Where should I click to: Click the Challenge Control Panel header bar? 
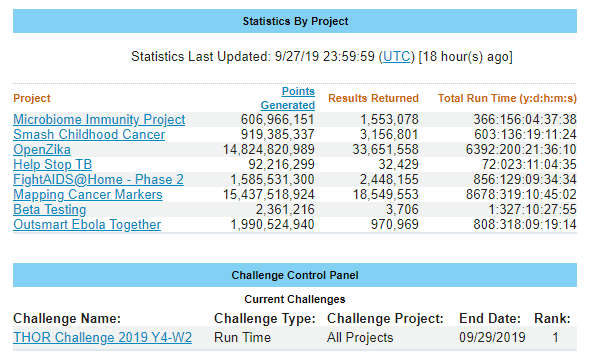[295, 275]
